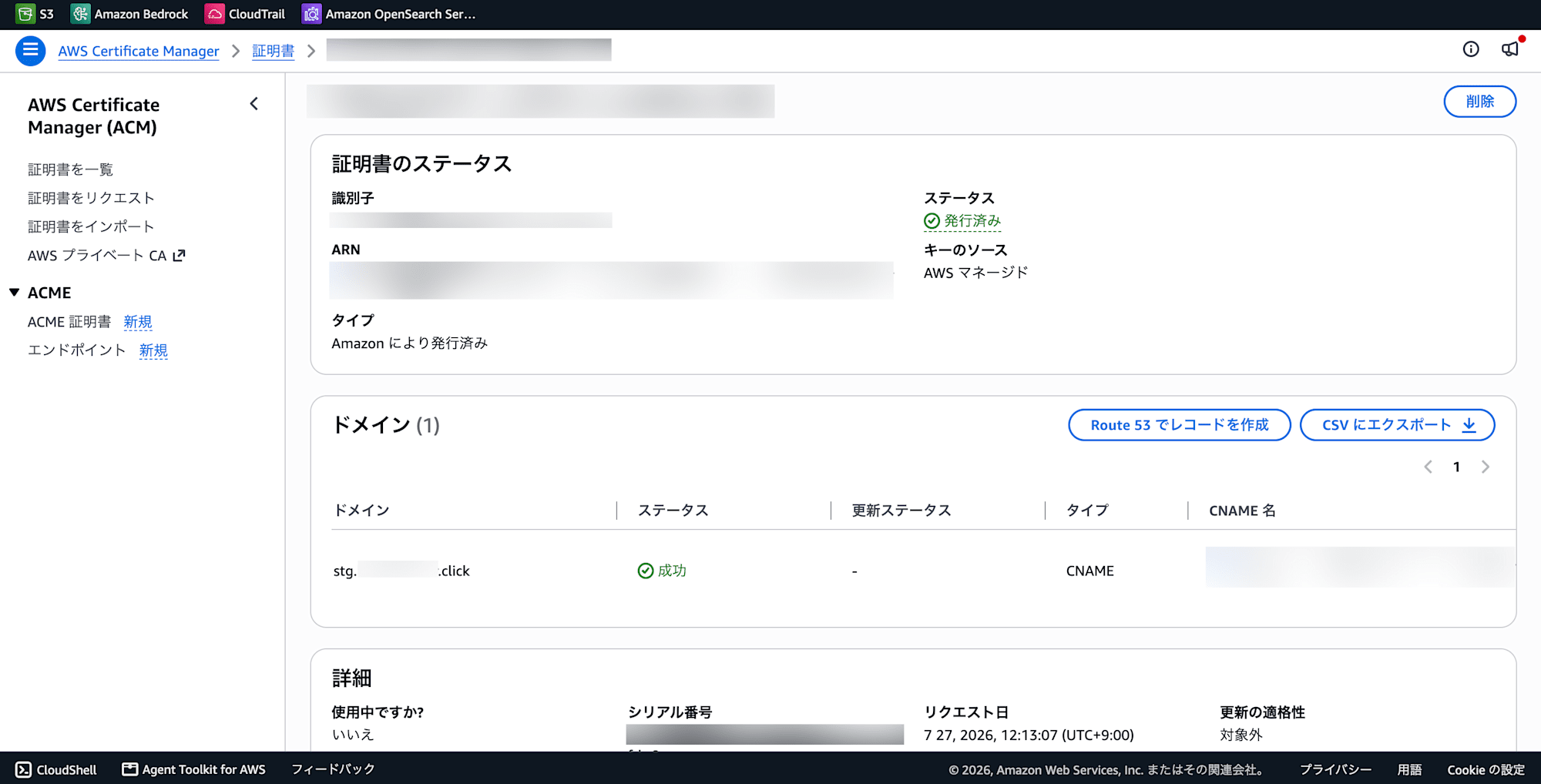Viewport: 1541px width, 784px height.
Task: Open the announcements megaphone icon
Action: [1510, 49]
